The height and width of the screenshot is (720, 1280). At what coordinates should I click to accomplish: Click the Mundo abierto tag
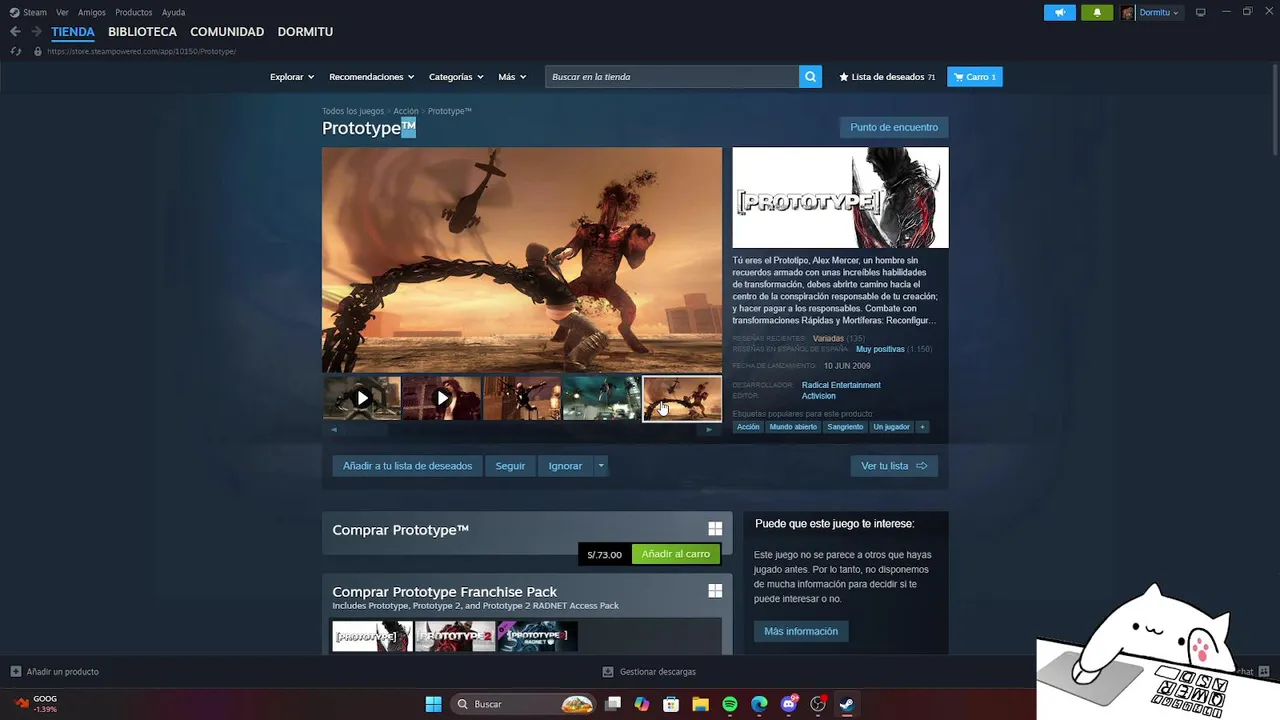(793, 427)
